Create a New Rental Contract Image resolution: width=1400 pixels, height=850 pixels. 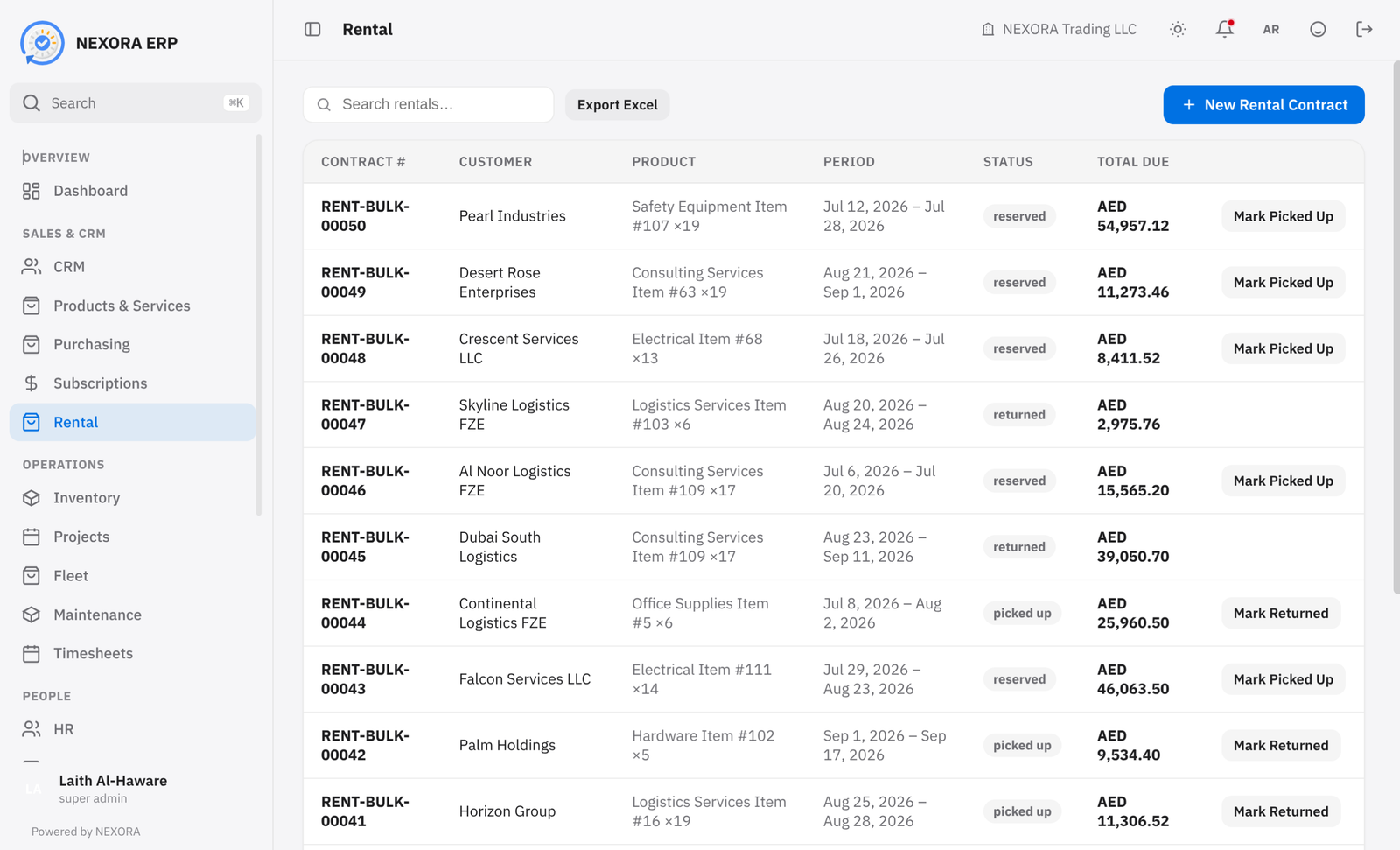(x=1263, y=105)
